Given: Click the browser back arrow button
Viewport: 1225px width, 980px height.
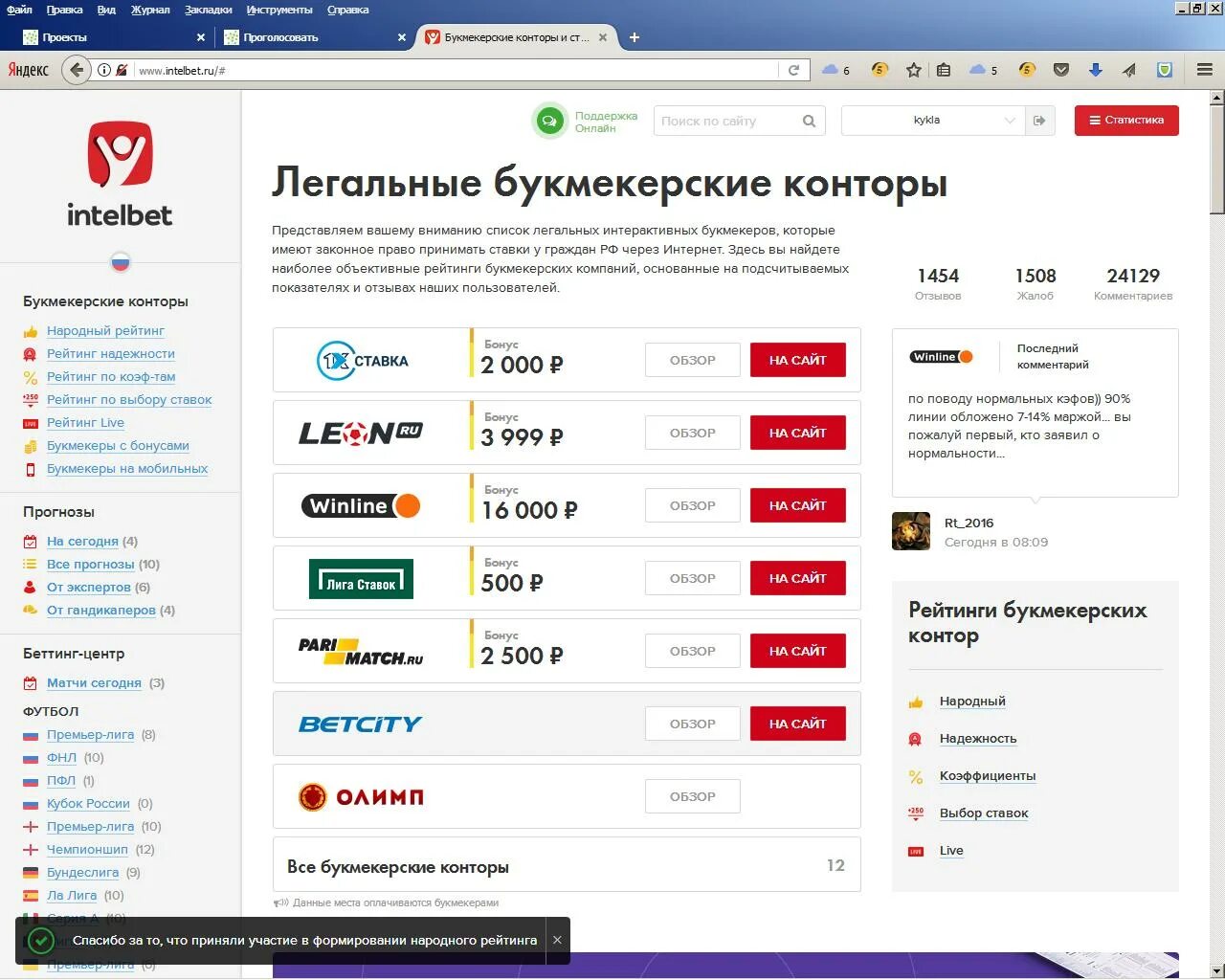Looking at the screenshot, I should click(77, 70).
